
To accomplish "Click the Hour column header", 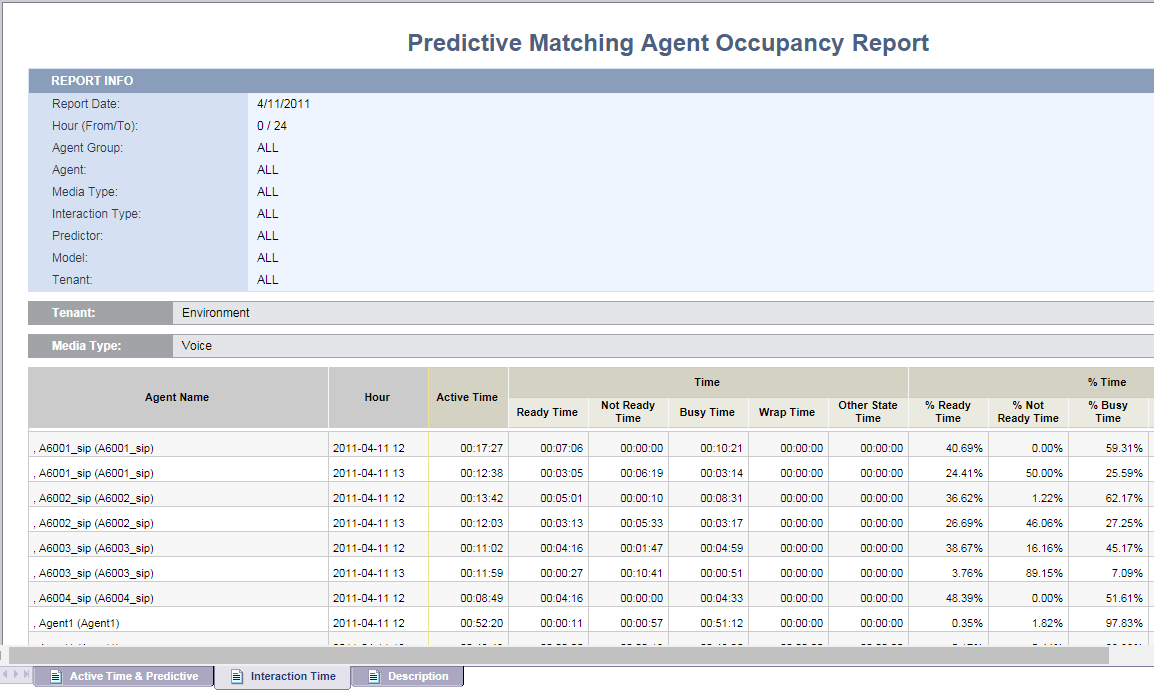I will pos(377,398).
